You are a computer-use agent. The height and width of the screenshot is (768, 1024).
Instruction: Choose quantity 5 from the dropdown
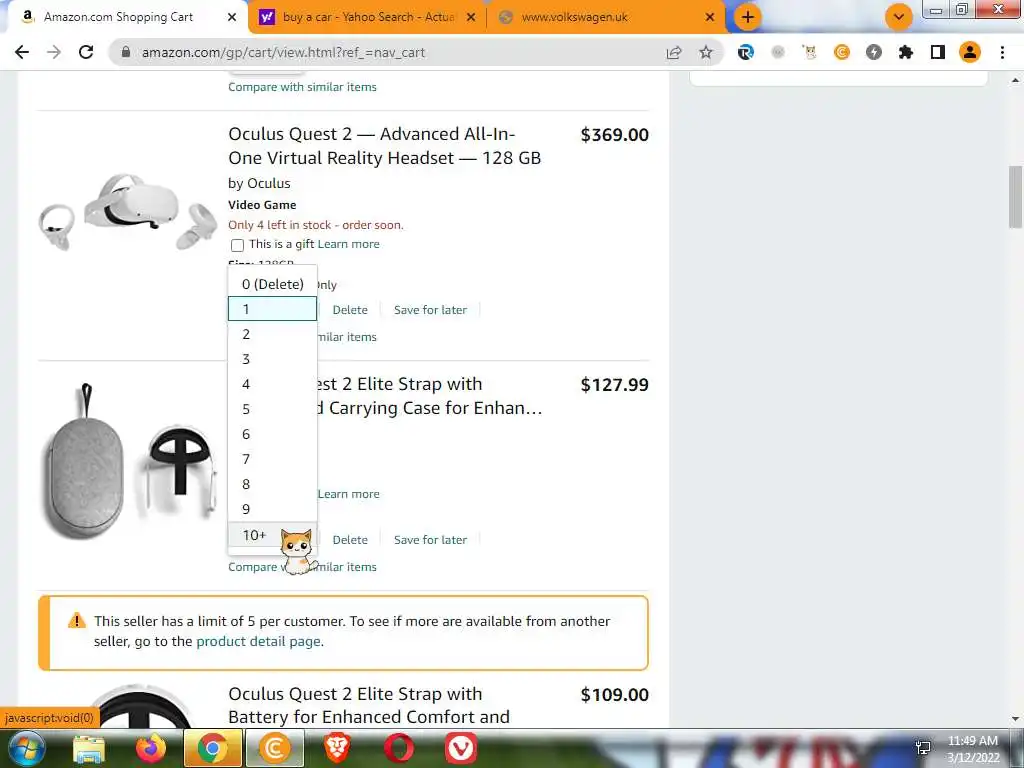(272, 409)
